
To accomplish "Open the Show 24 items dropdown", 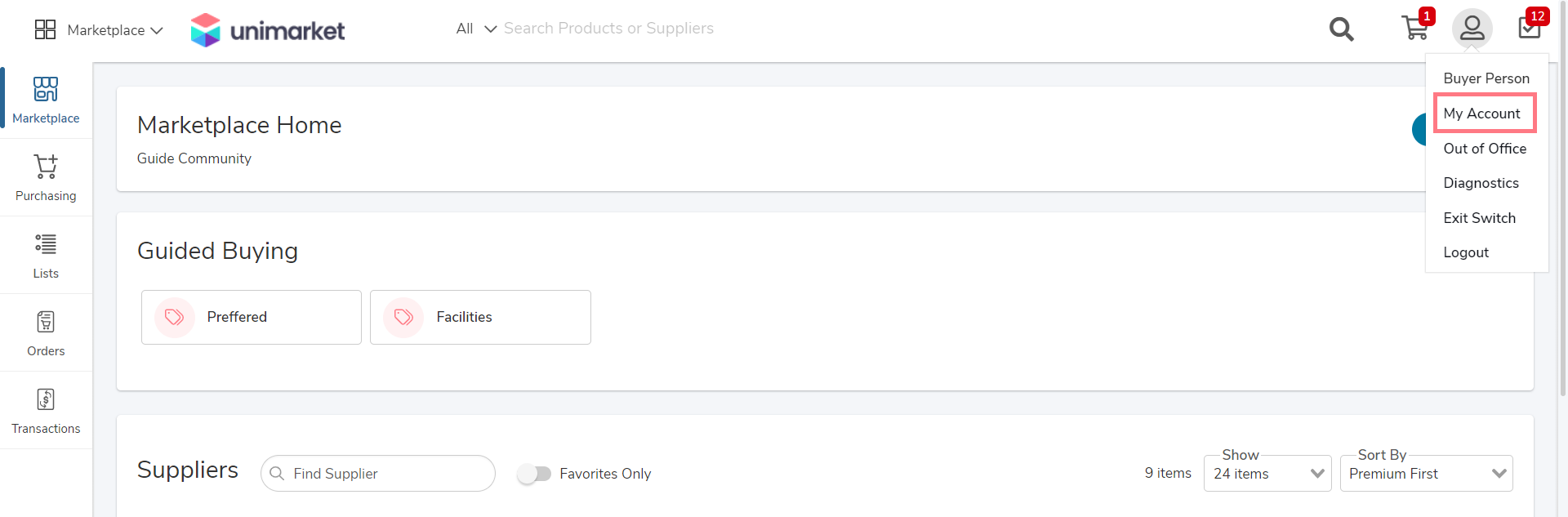I will [1267, 474].
